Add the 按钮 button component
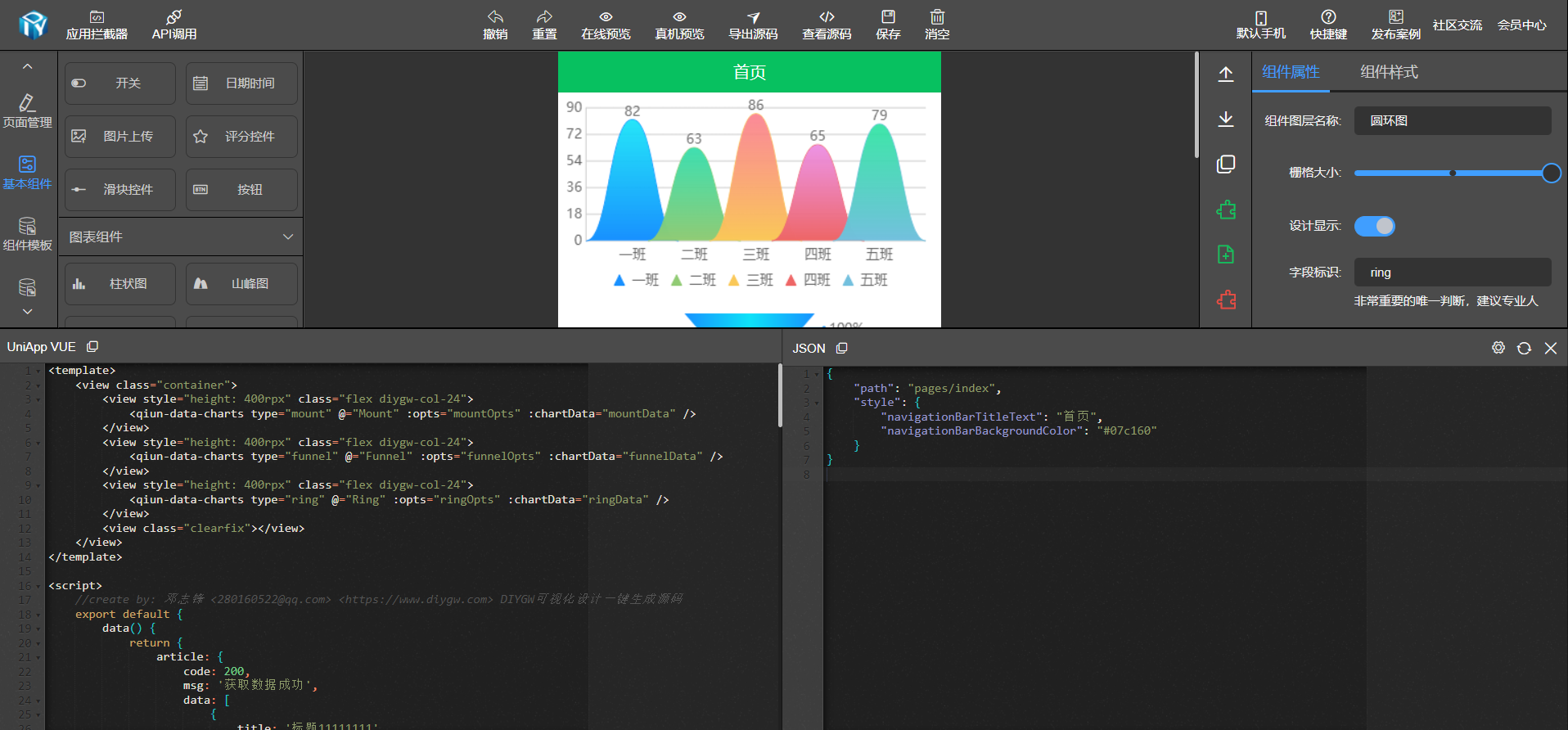Image resolution: width=1568 pixels, height=730 pixels. pos(241,190)
